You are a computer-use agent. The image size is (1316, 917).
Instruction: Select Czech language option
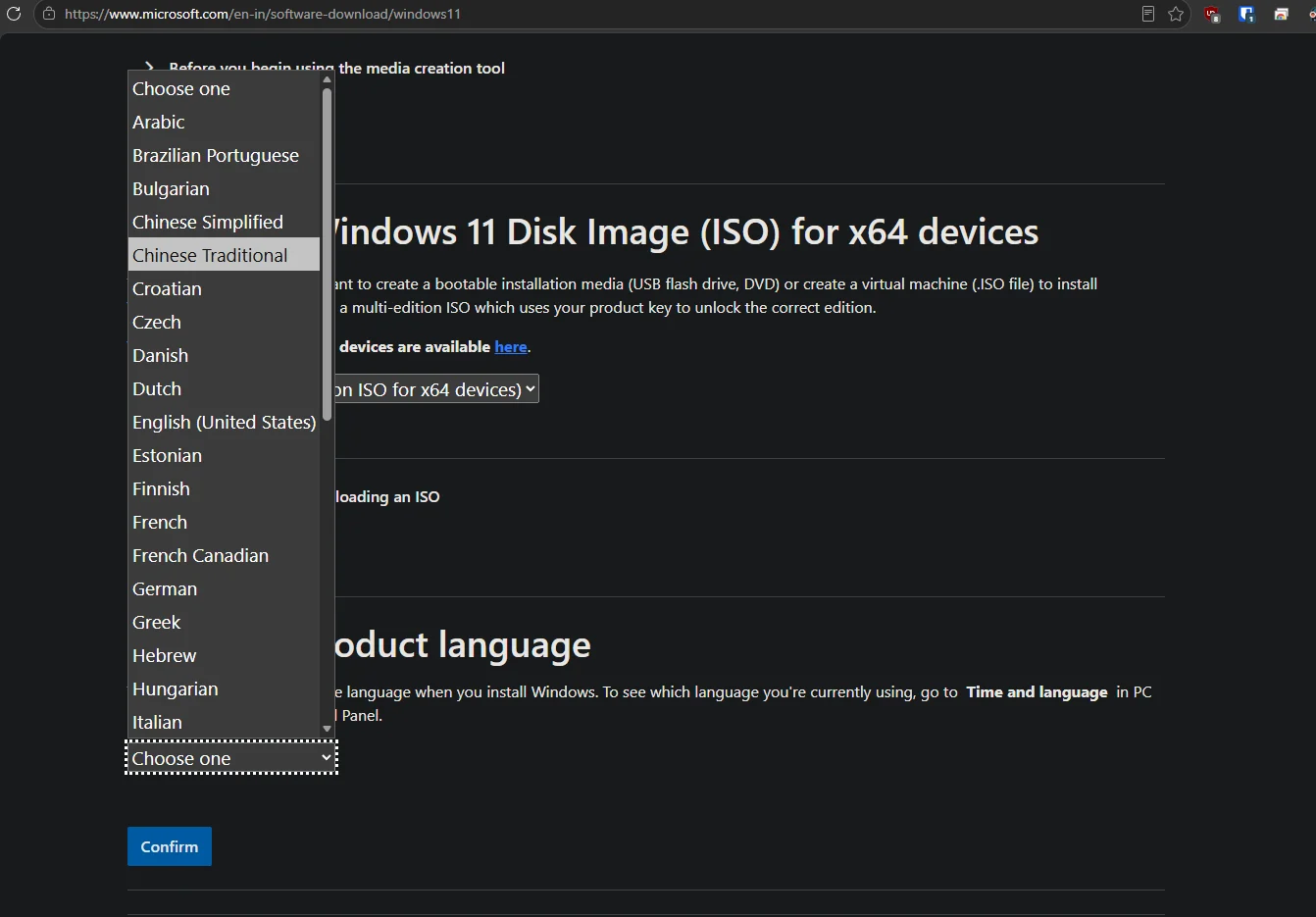224,322
